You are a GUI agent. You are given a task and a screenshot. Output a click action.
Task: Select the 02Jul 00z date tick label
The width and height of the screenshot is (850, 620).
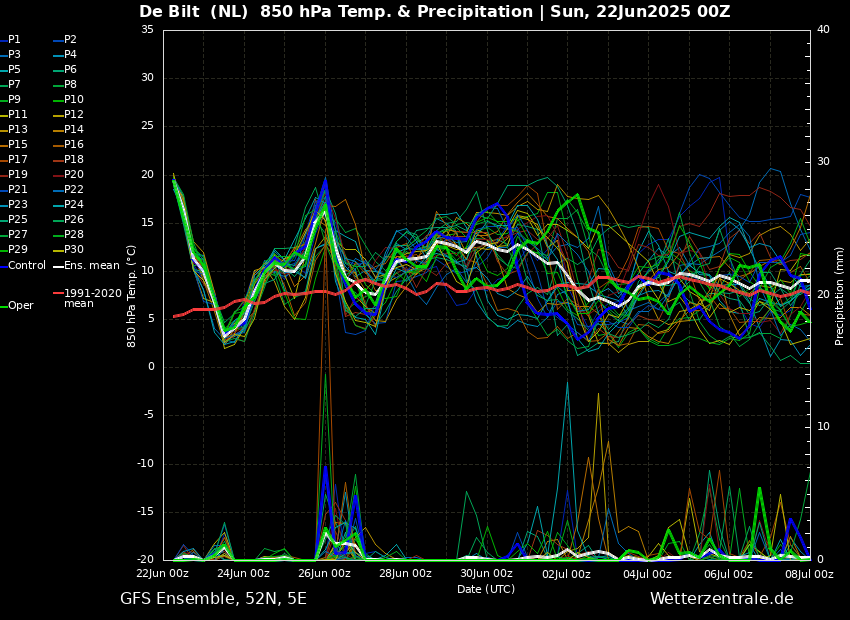click(567, 574)
